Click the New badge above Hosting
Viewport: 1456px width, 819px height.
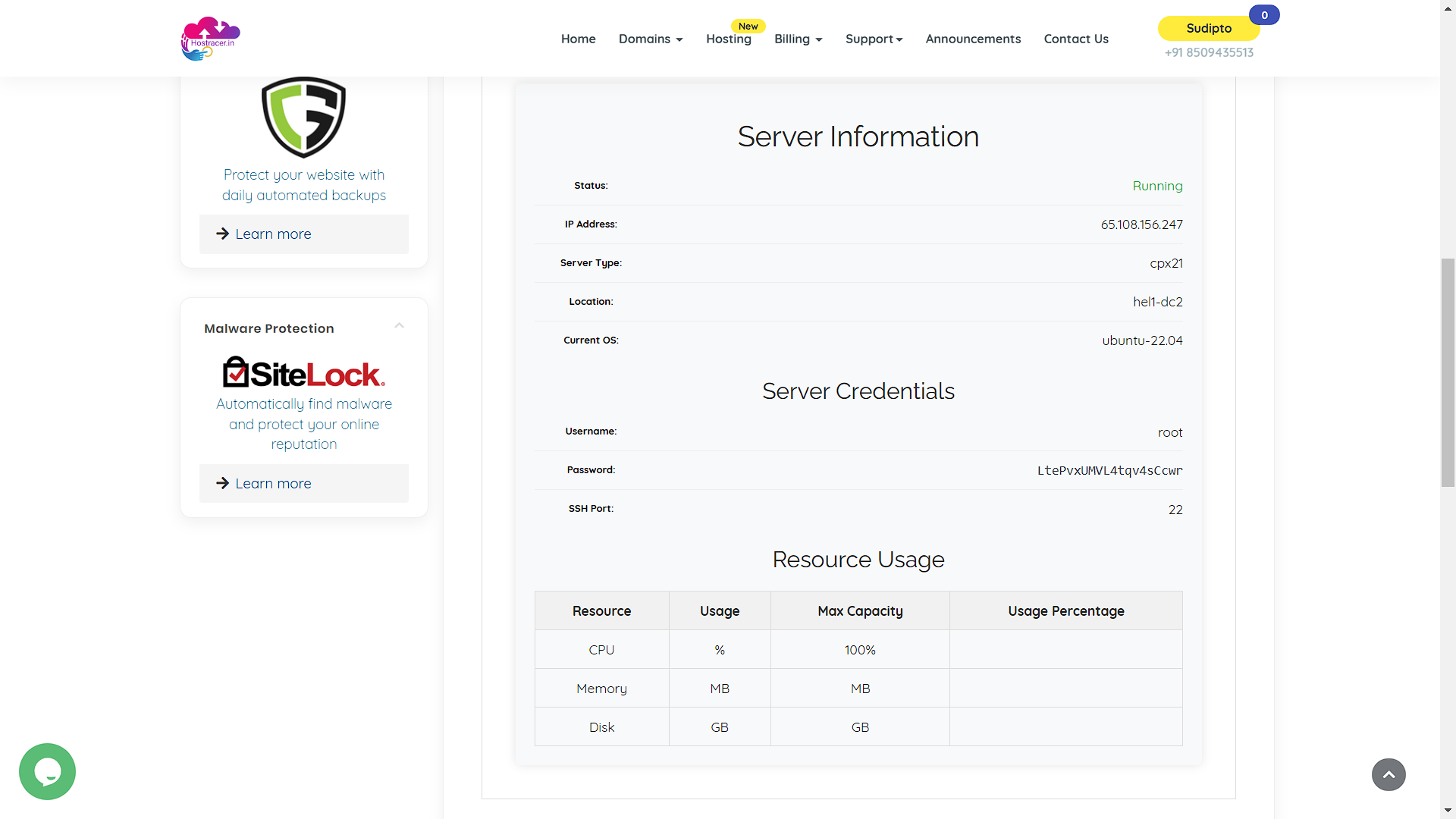[748, 26]
